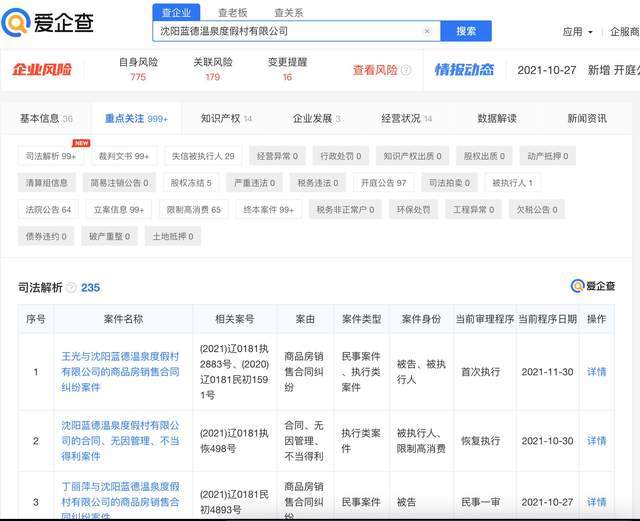Open the 企服商 link in header

click(x=624, y=32)
